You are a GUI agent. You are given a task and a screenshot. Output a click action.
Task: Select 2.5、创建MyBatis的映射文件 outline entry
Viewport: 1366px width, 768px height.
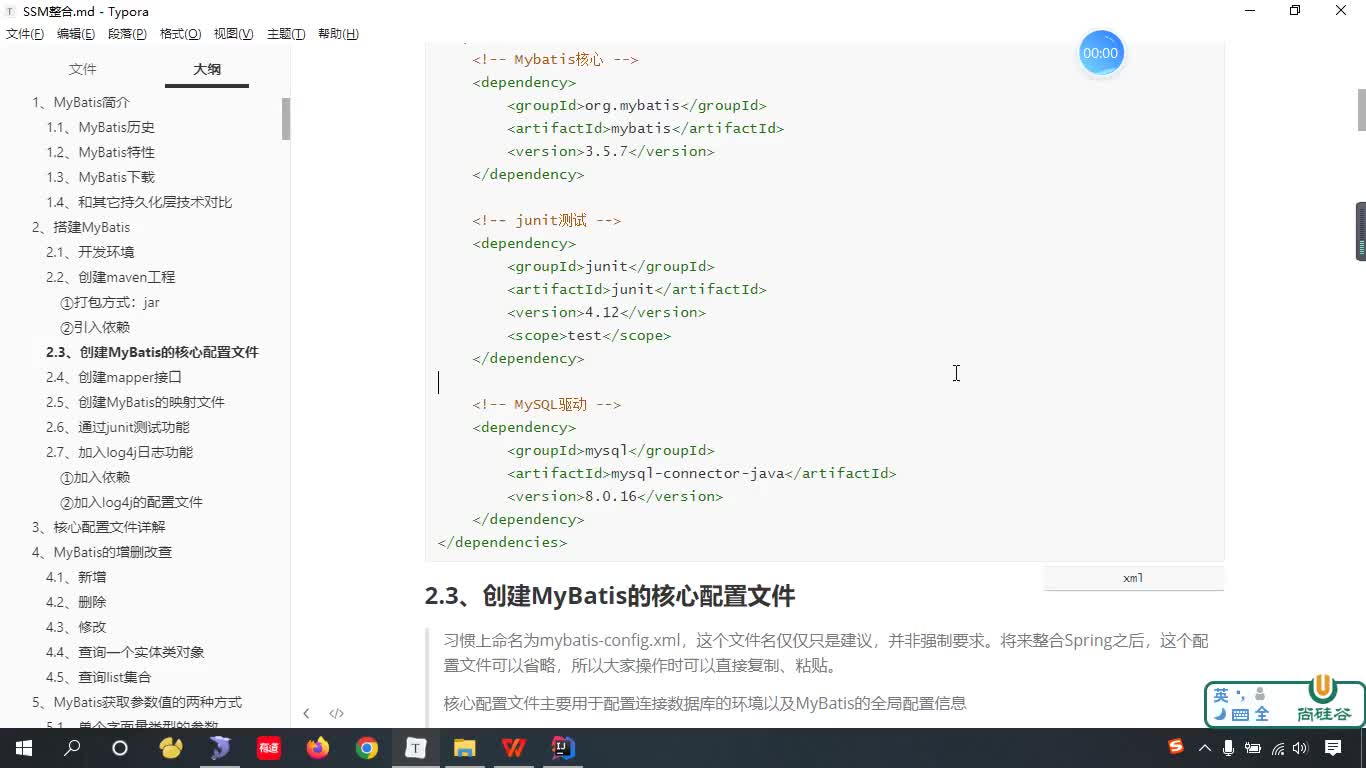[135, 402]
